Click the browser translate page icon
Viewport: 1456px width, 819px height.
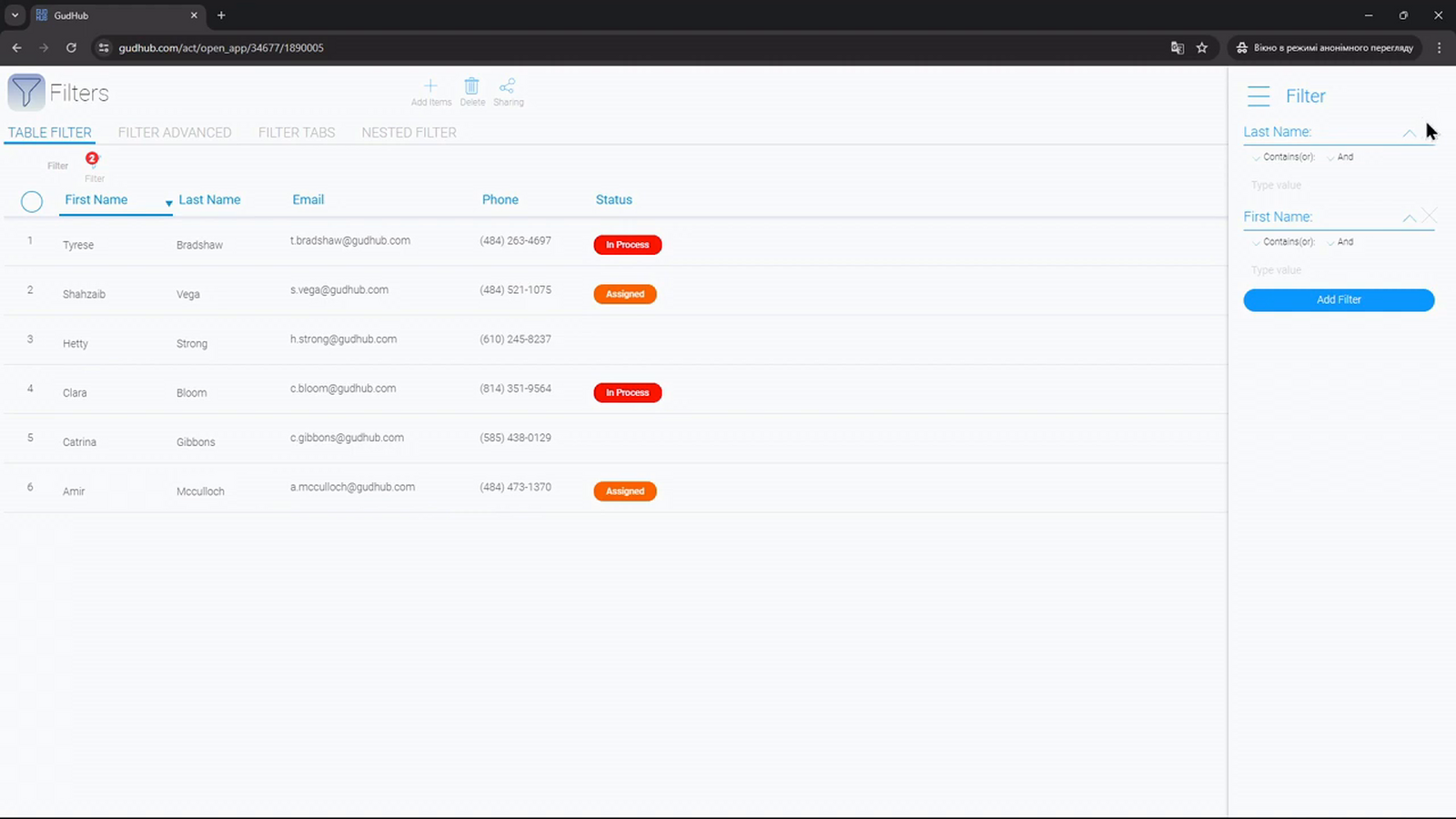[x=1177, y=47]
